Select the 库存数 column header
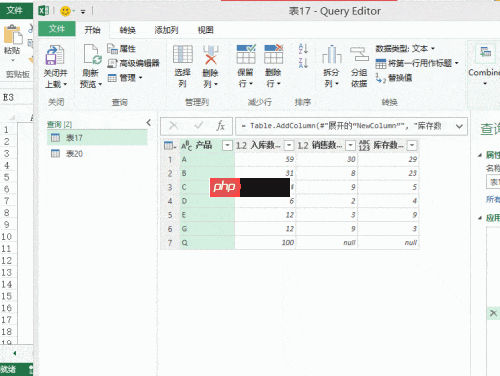The width and height of the screenshot is (500, 376). click(388, 145)
